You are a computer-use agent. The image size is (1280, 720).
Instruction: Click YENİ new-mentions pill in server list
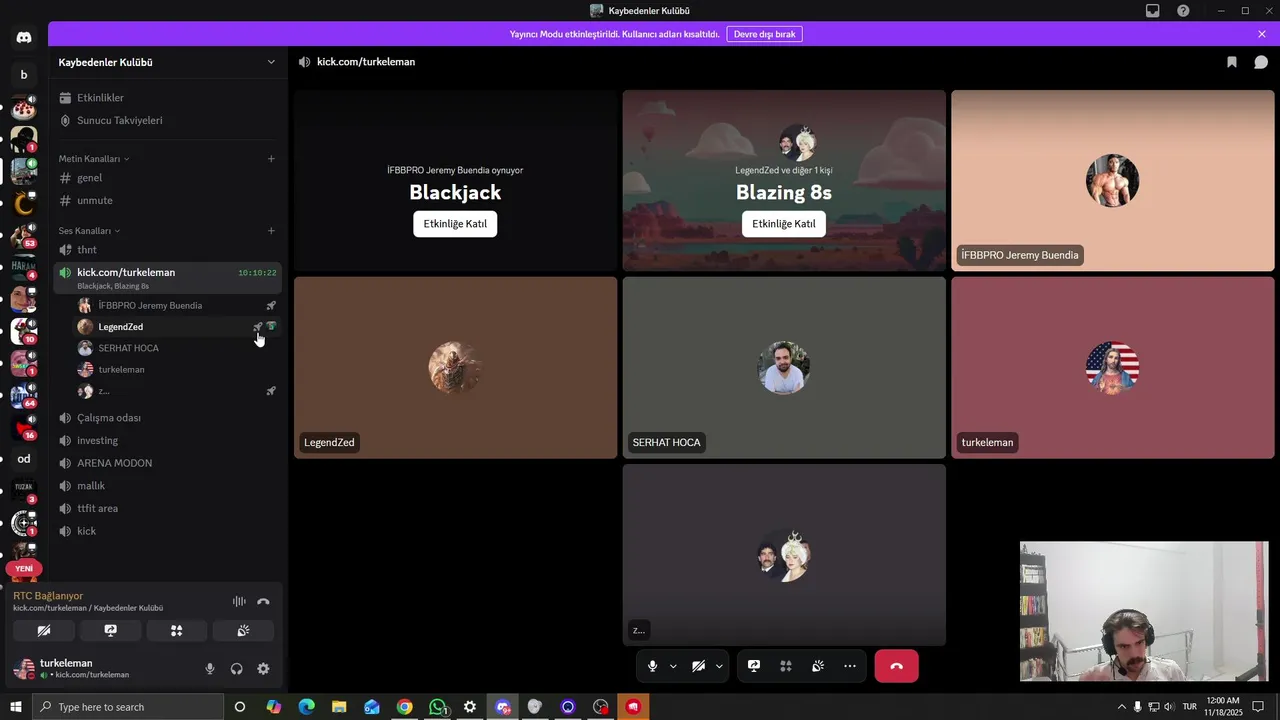pyautogui.click(x=24, y=568)
